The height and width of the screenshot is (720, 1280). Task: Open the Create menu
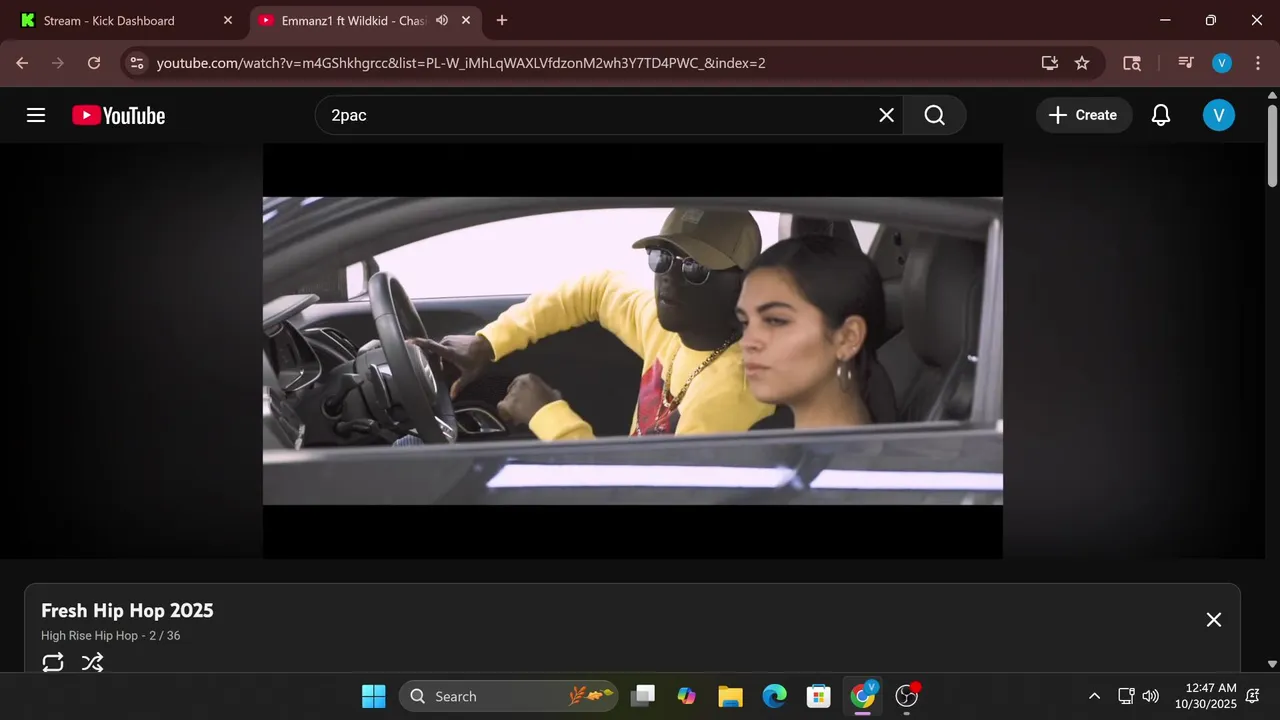pos(1083,115)
